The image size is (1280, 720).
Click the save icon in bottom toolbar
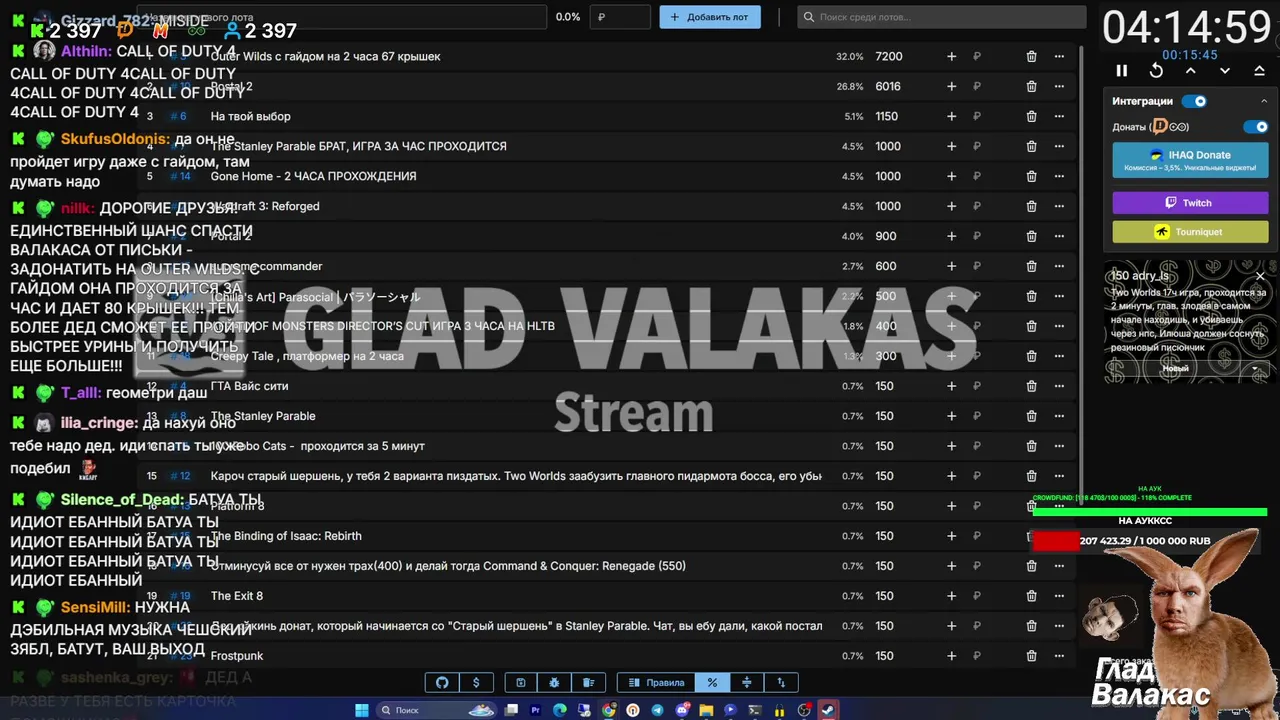pyautogui.click(x=521, y=683)
